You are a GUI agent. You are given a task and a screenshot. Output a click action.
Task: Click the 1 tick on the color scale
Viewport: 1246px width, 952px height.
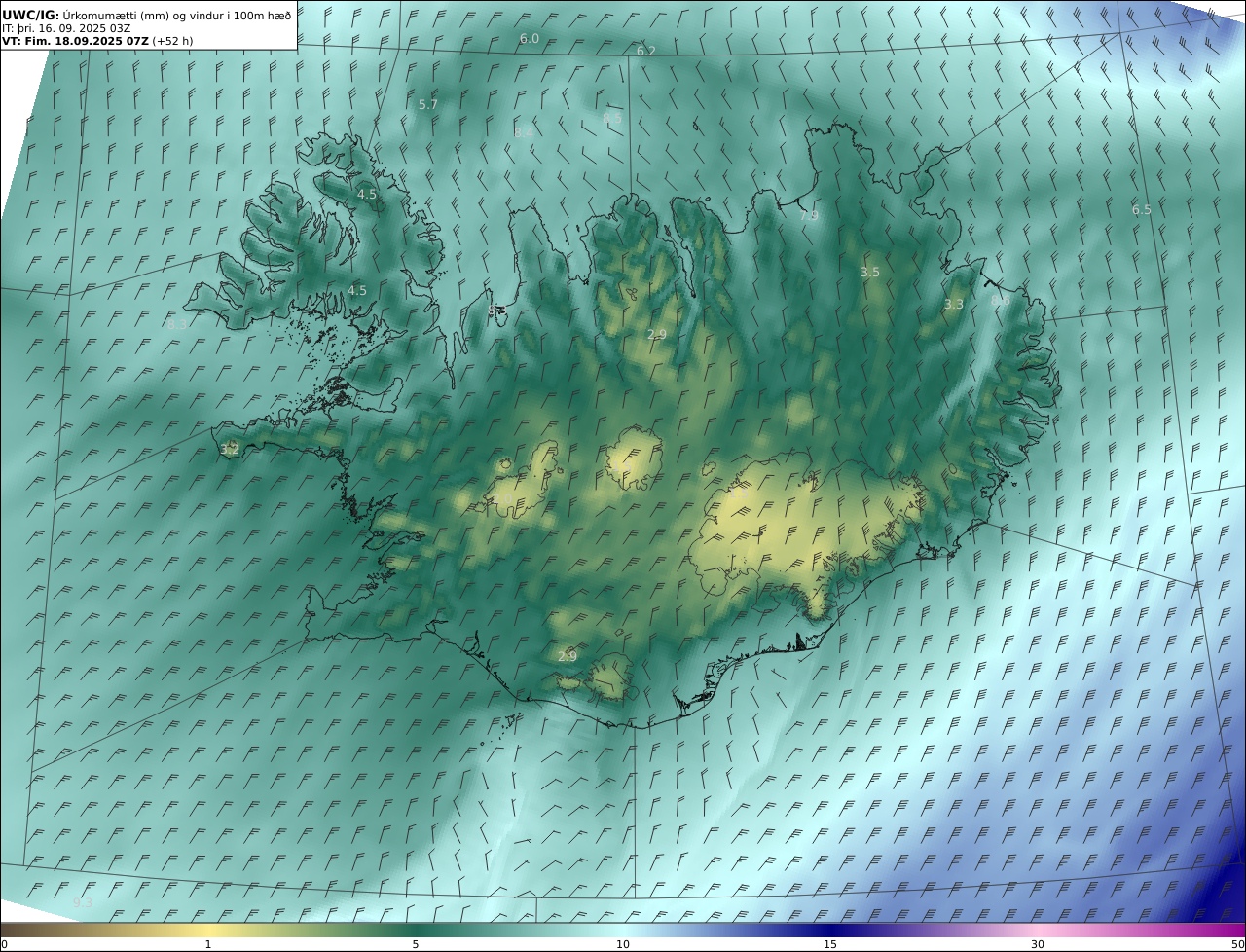(208, 944)
